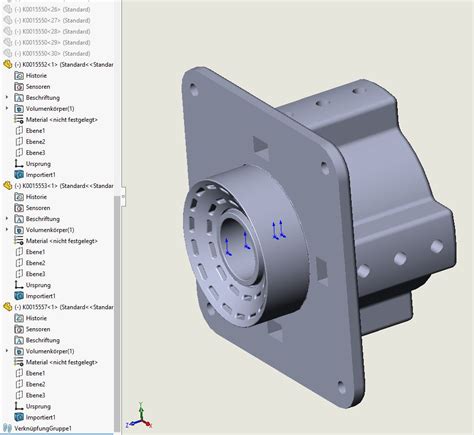Expand Beschriftung under K0015552<1>
The width and height of the screenshot is (474, 435).
(7, 97)
